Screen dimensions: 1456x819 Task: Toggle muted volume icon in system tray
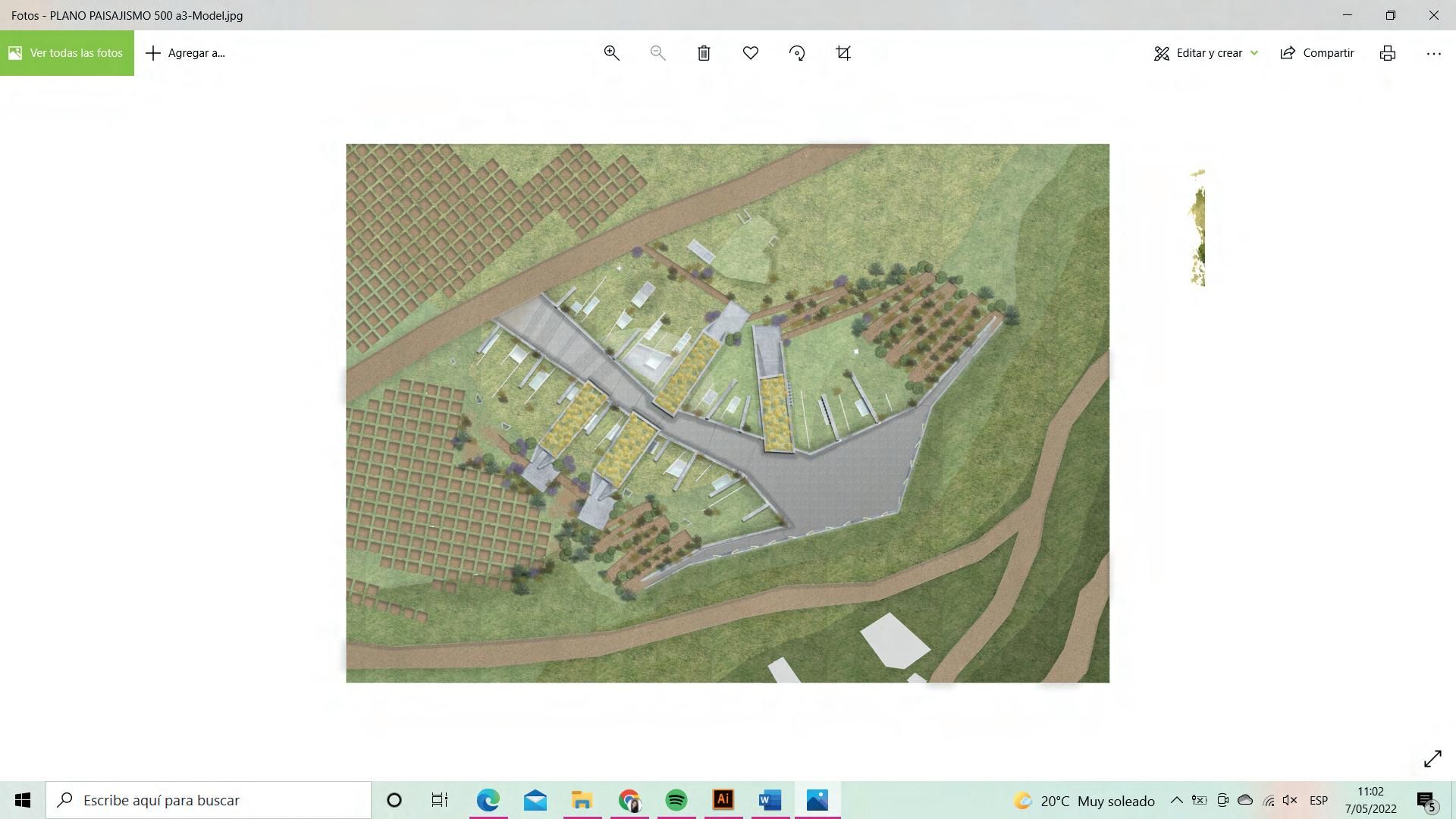1290,800
